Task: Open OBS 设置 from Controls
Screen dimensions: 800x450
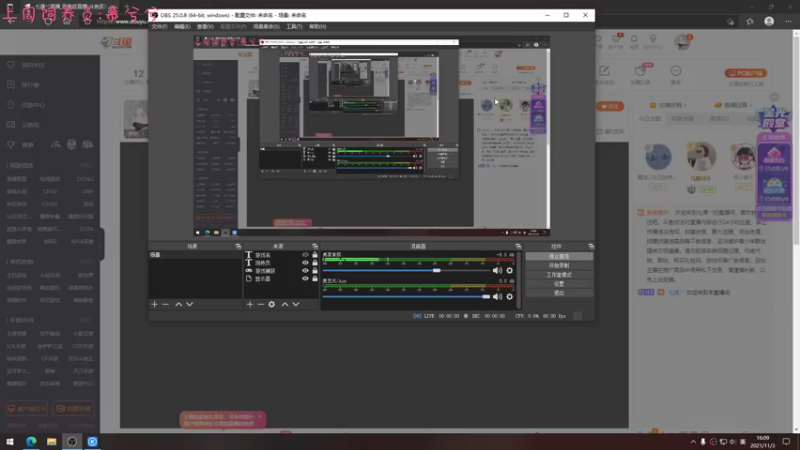Action: [559, 284]
